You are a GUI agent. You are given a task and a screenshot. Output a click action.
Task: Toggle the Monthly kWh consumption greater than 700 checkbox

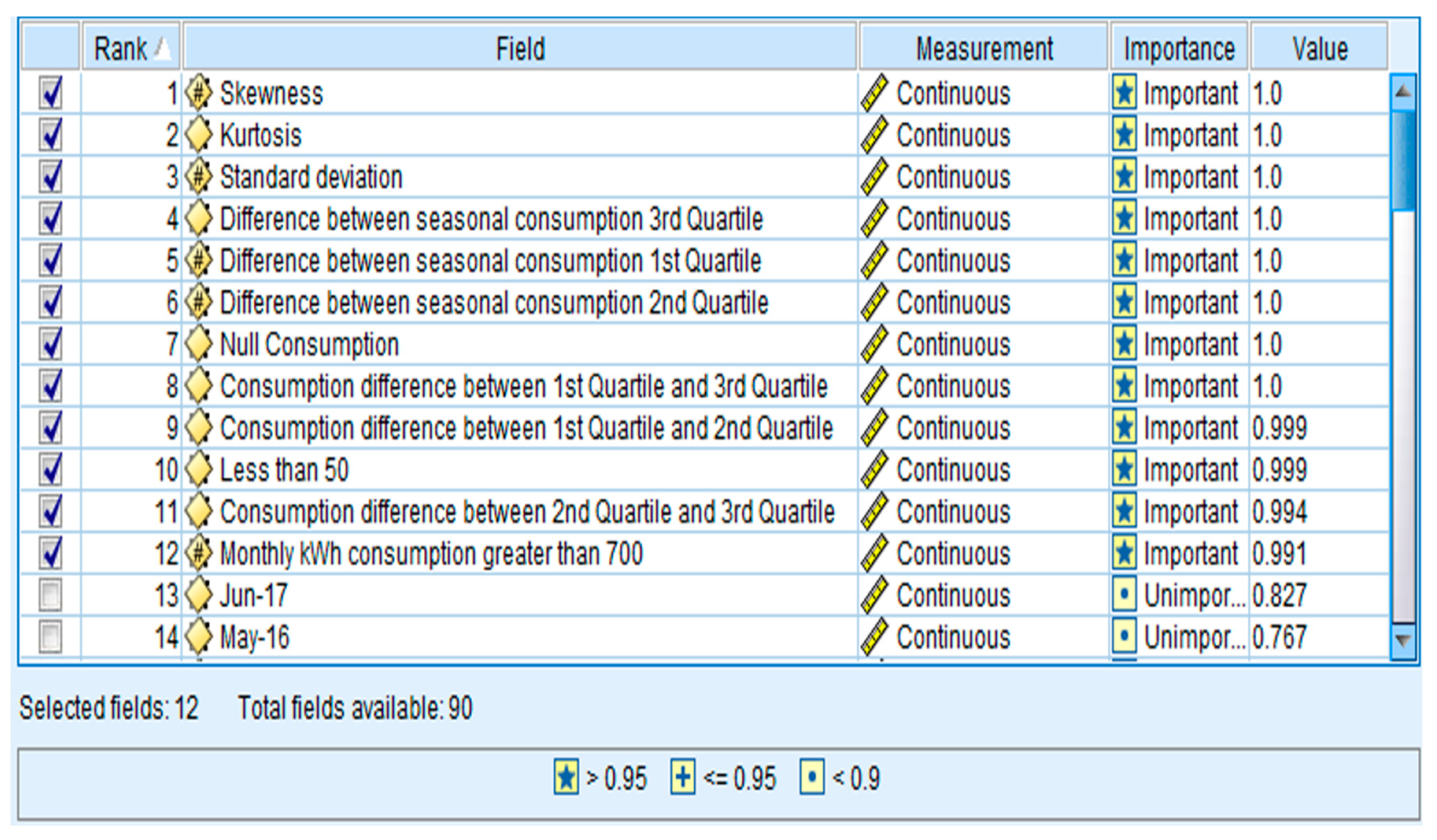[51, 553]
